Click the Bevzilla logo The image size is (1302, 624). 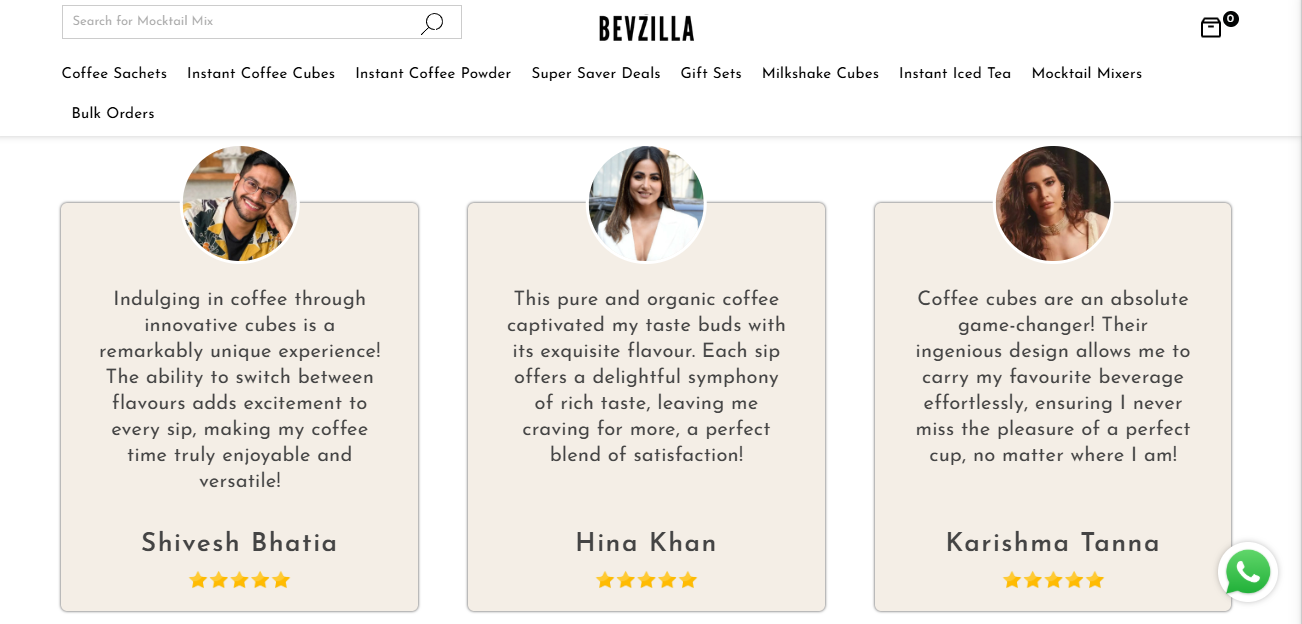(x=646, y=29)
